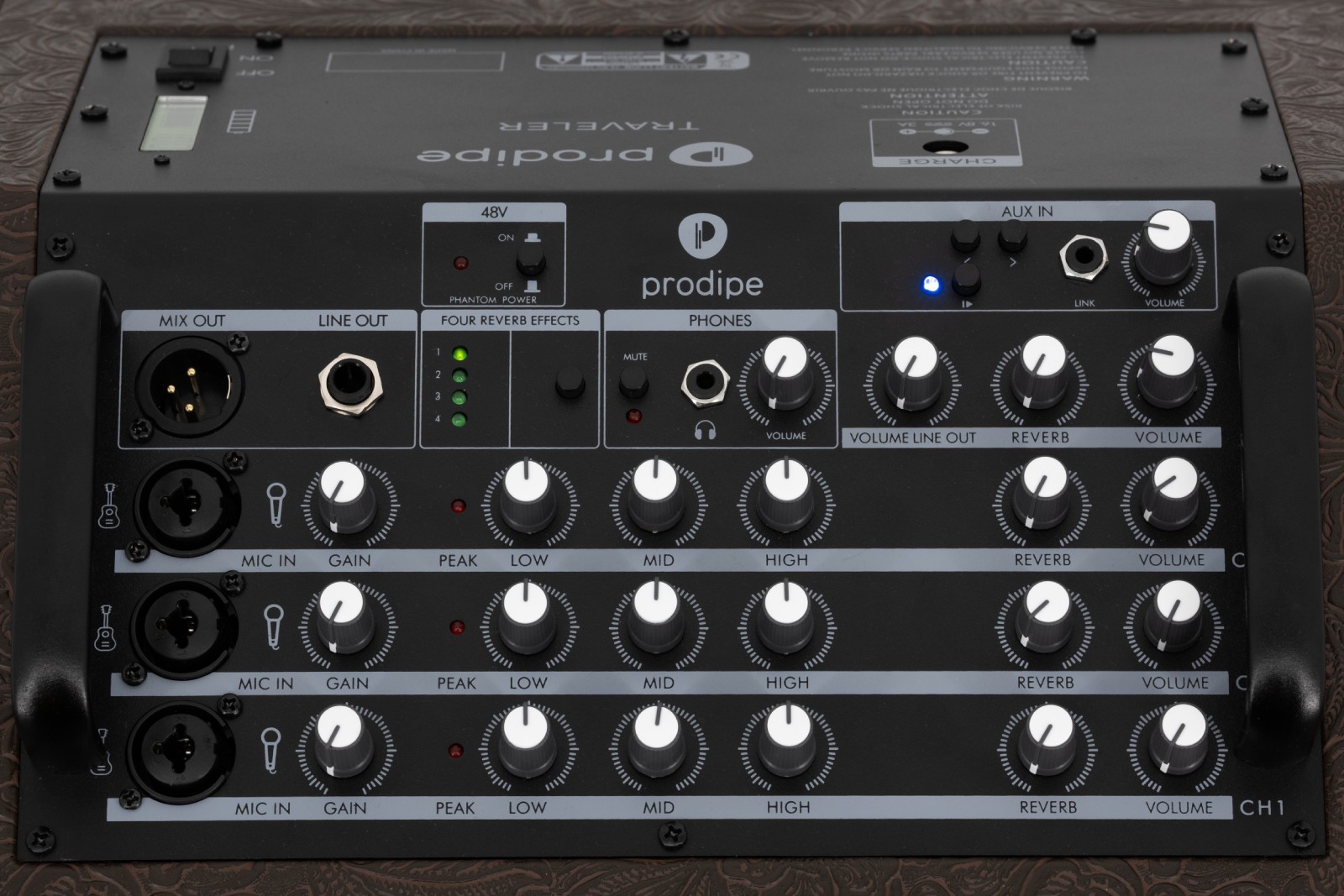Click the PHONES VOLUME knob
Screen dimensions: 1344x896
[785, 378]
